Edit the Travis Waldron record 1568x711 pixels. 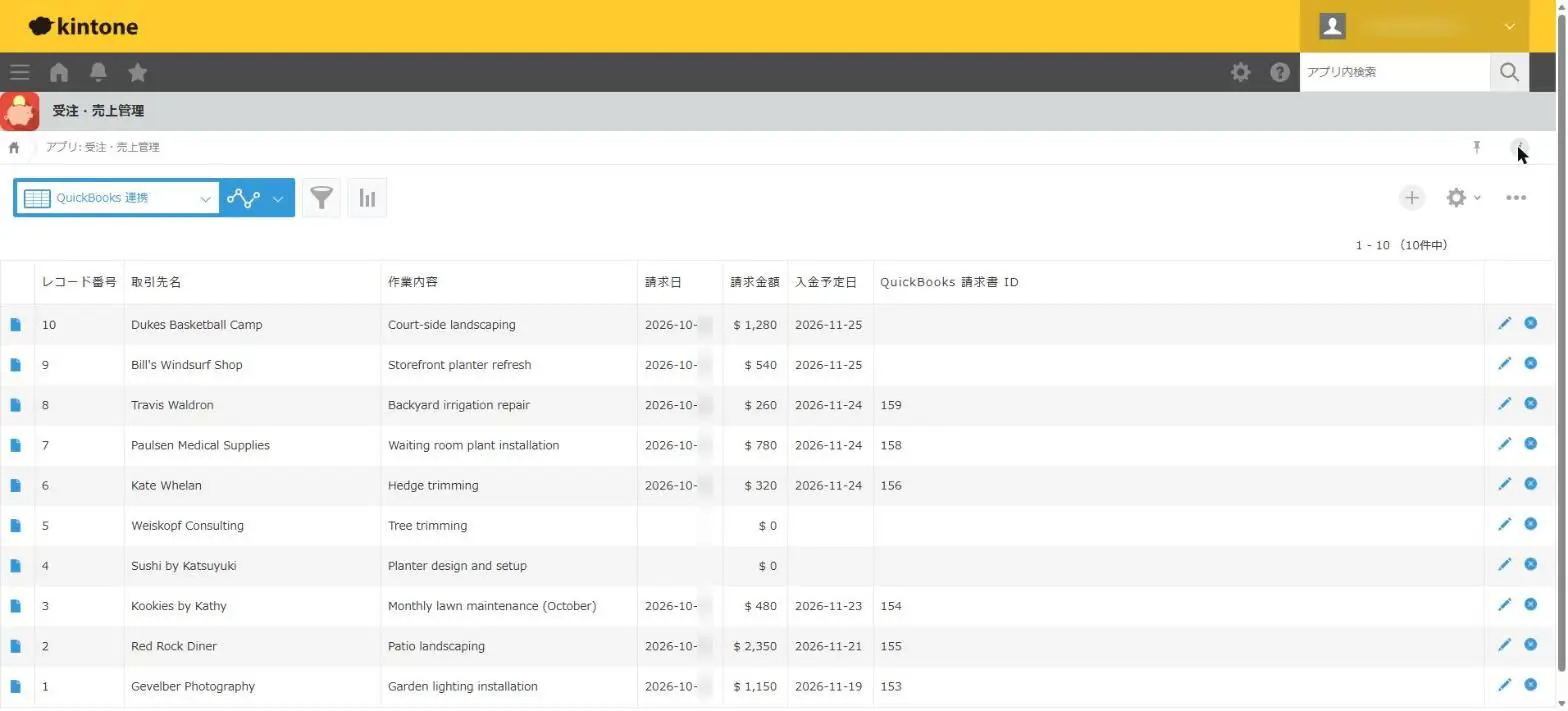pyautogui.click(x=1504, y=404)
